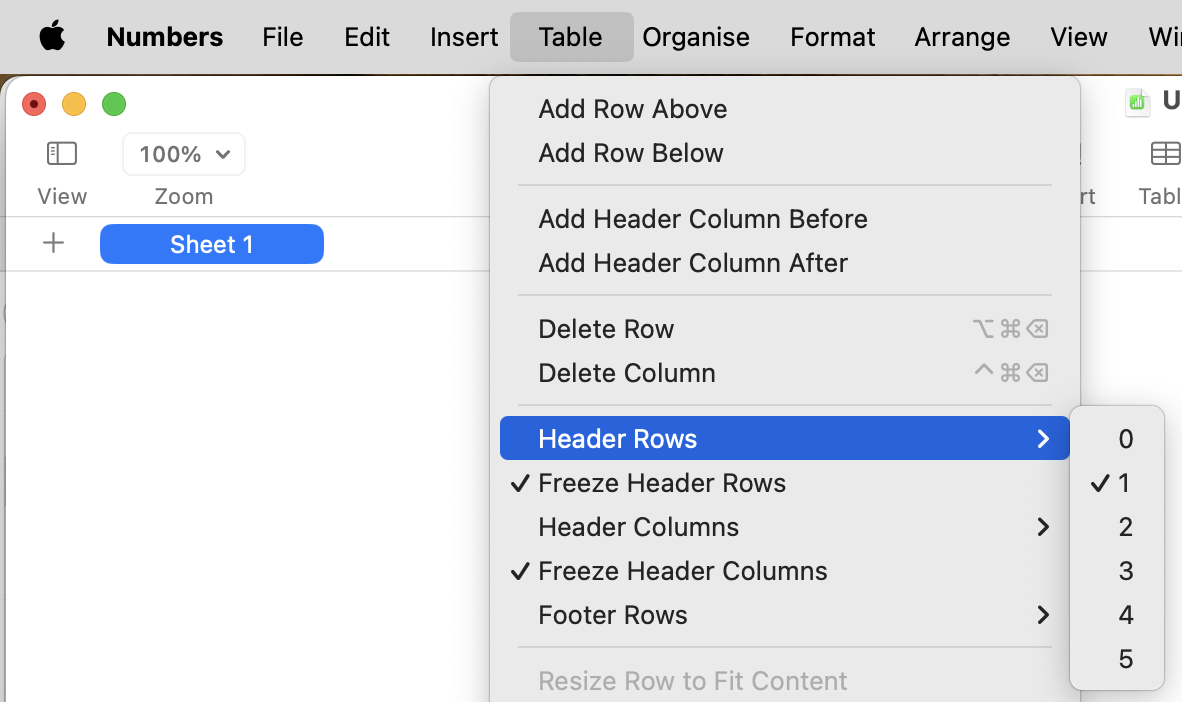Screen dimensions: 1182x702
Task: Select 5 header rows
Action: tap(1125, 659)
